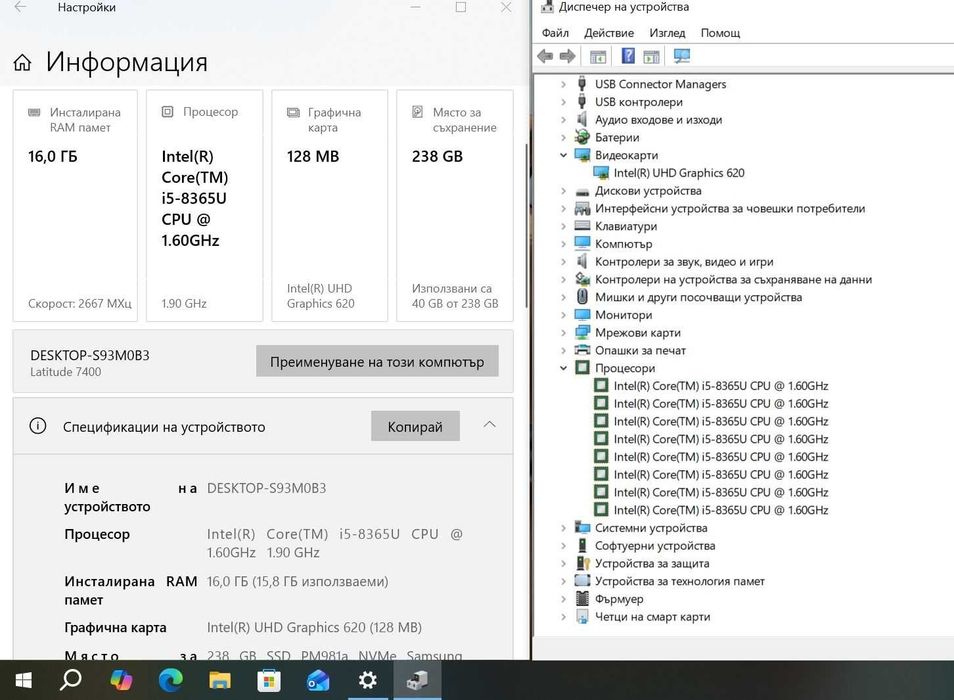Click the Инсталирана RAM памет card
The image size is (954, 700).
click(75, 206)
